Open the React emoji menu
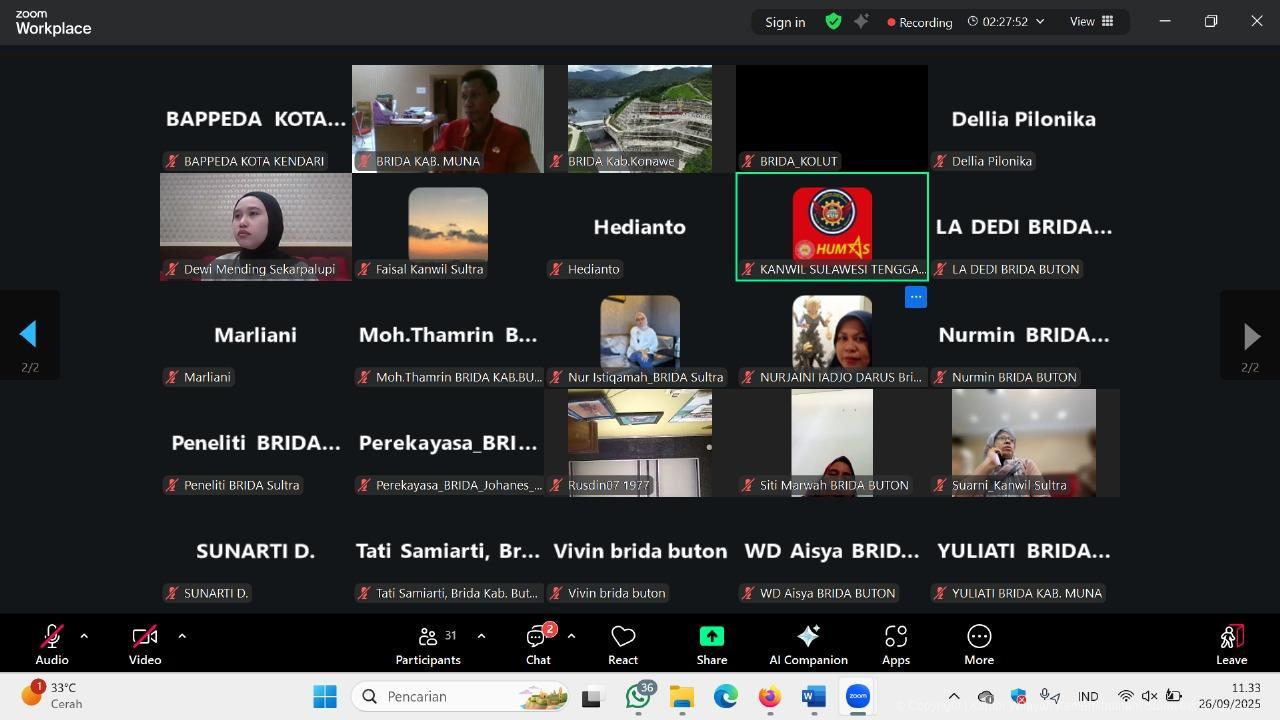This screenshot has height=720, width=1280. 623,645
